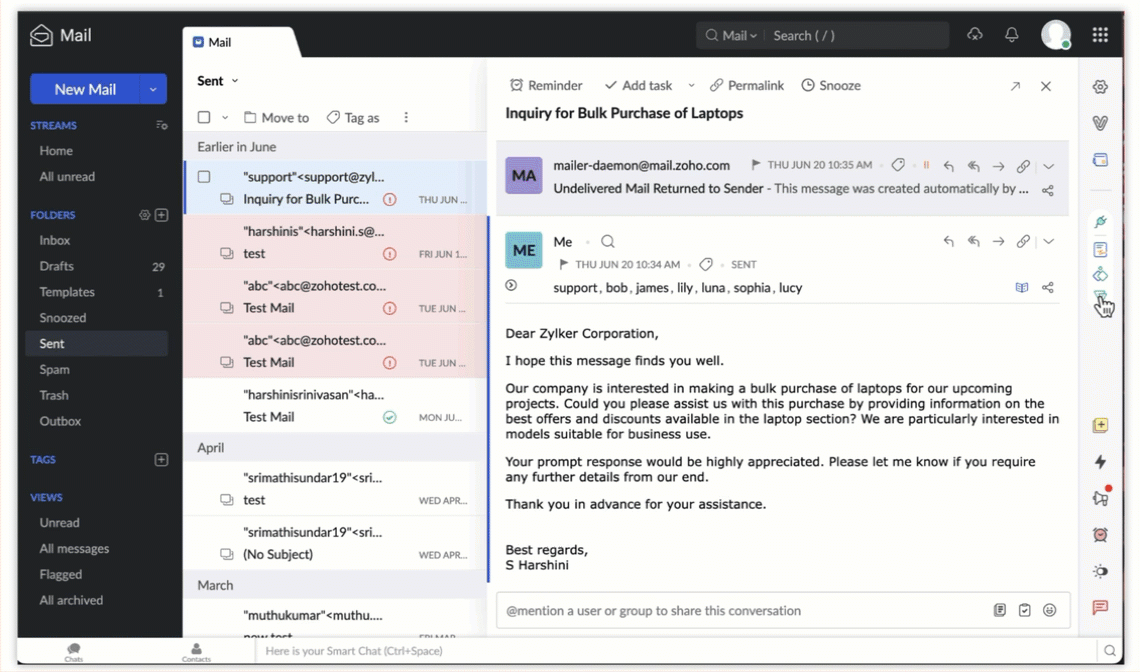Click the Smart Chat search magnifier
Screen dimensions: 1140x672
(1109, 651)
